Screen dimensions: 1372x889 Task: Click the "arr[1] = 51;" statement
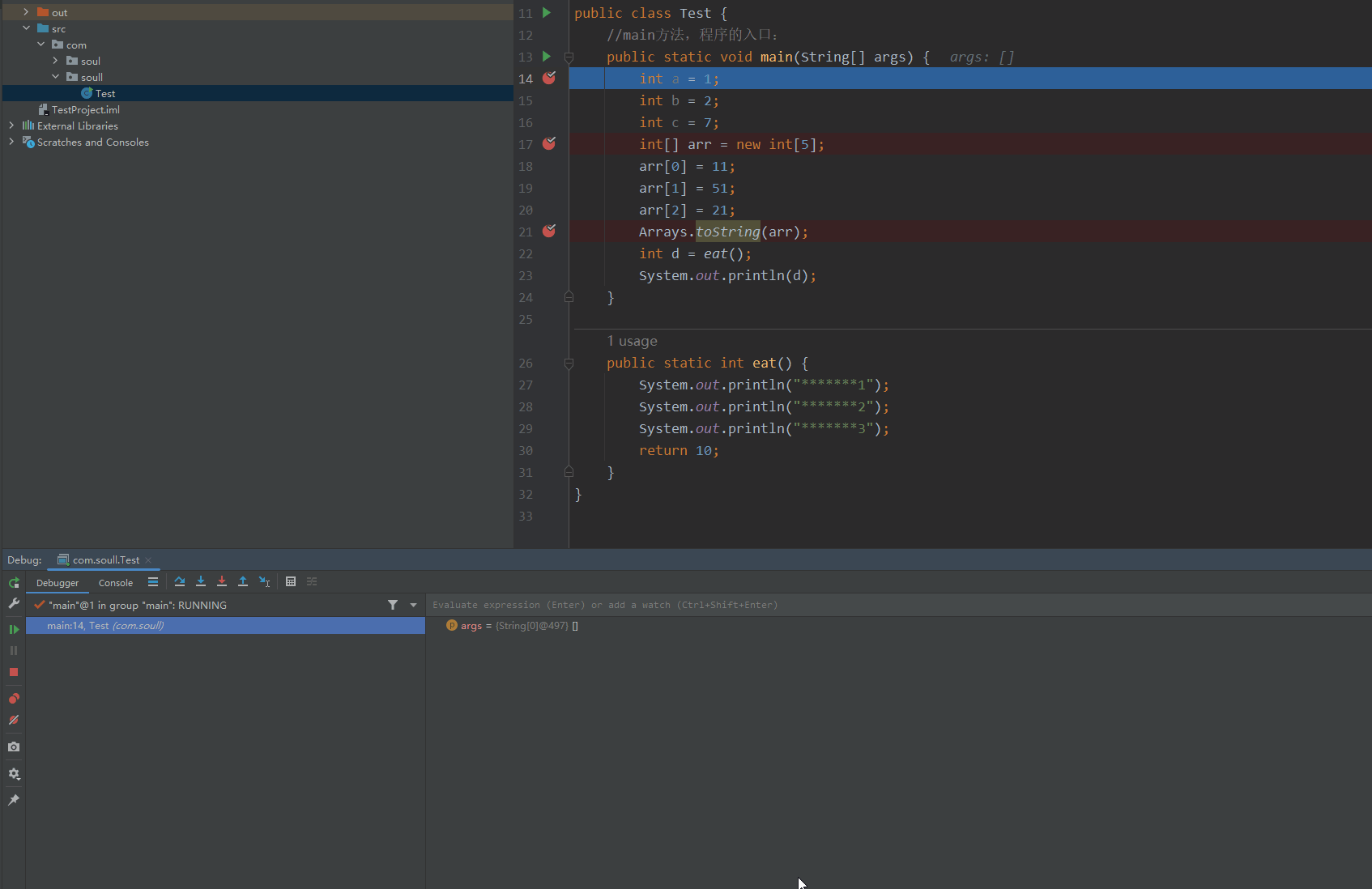coord(687,189)
